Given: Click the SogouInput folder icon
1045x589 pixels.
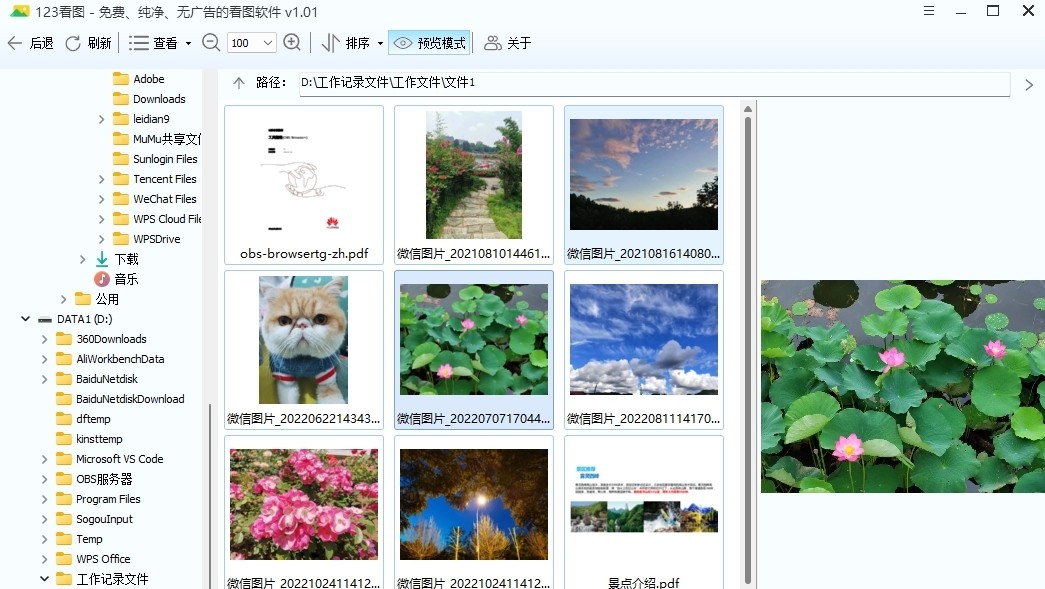Looking at the screenshot, I should pyautogui.click(x=64, y=518).
